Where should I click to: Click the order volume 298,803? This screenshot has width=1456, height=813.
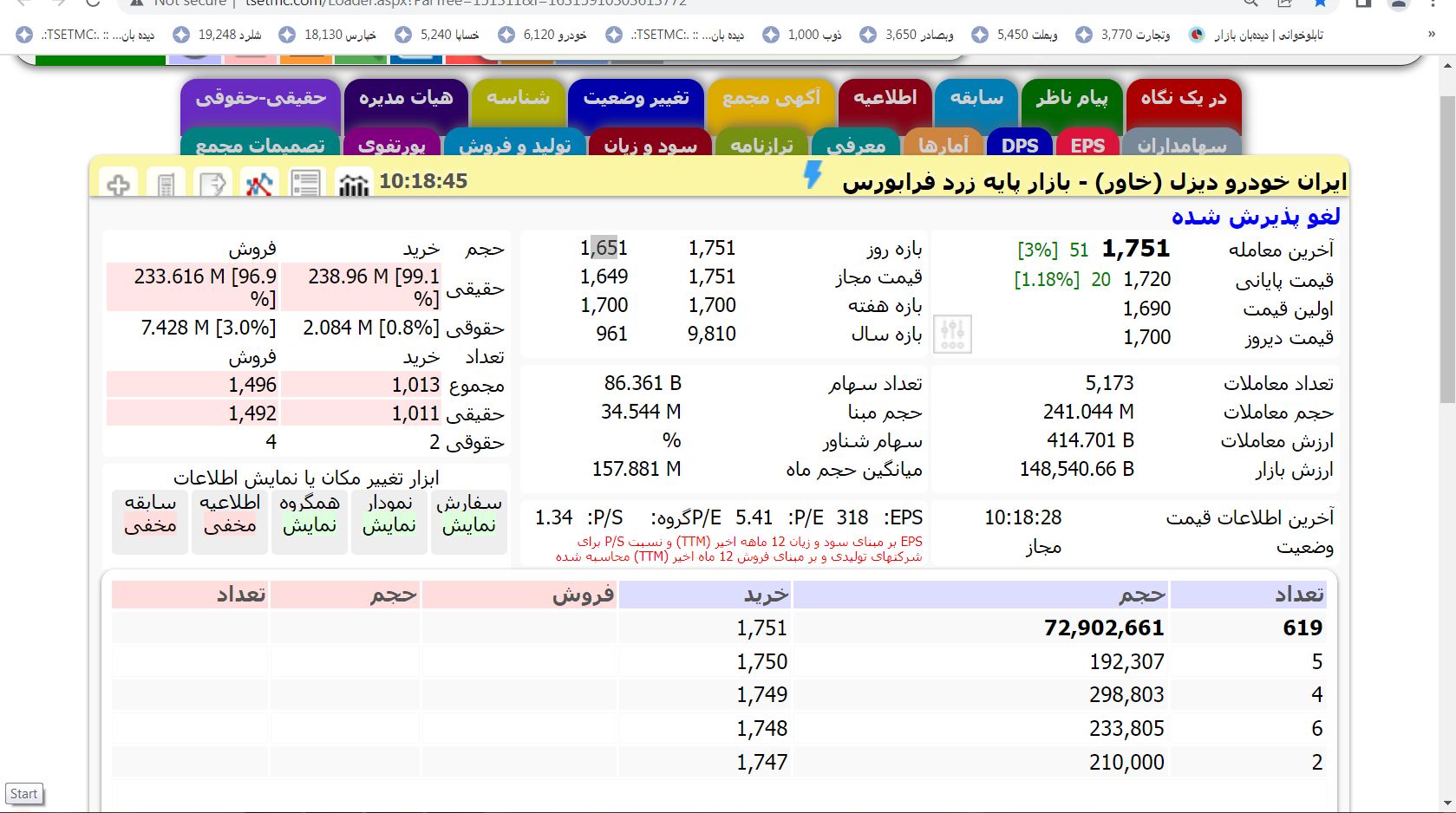[1126, 694]
